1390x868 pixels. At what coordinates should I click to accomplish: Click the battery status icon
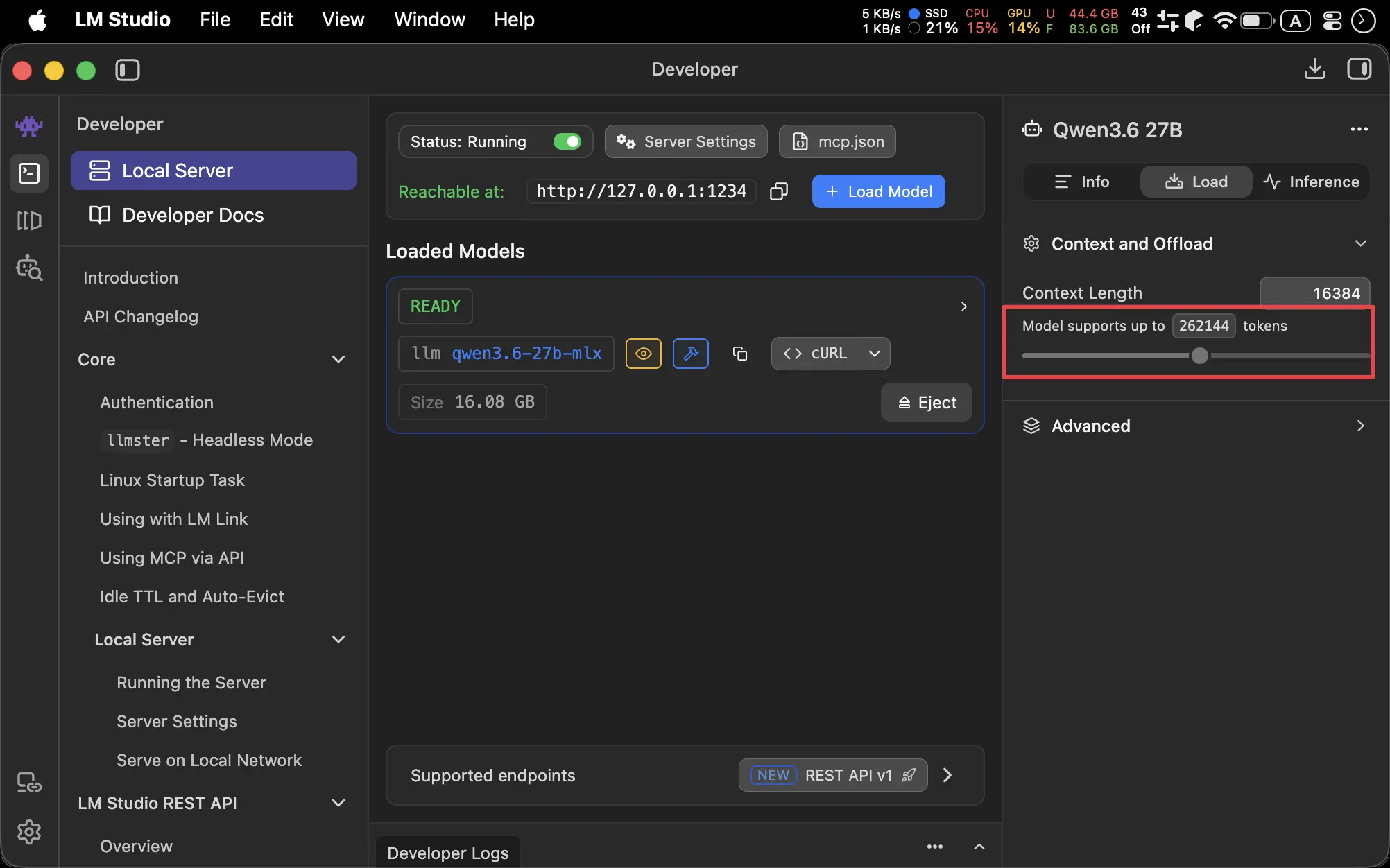[1257, 20]
